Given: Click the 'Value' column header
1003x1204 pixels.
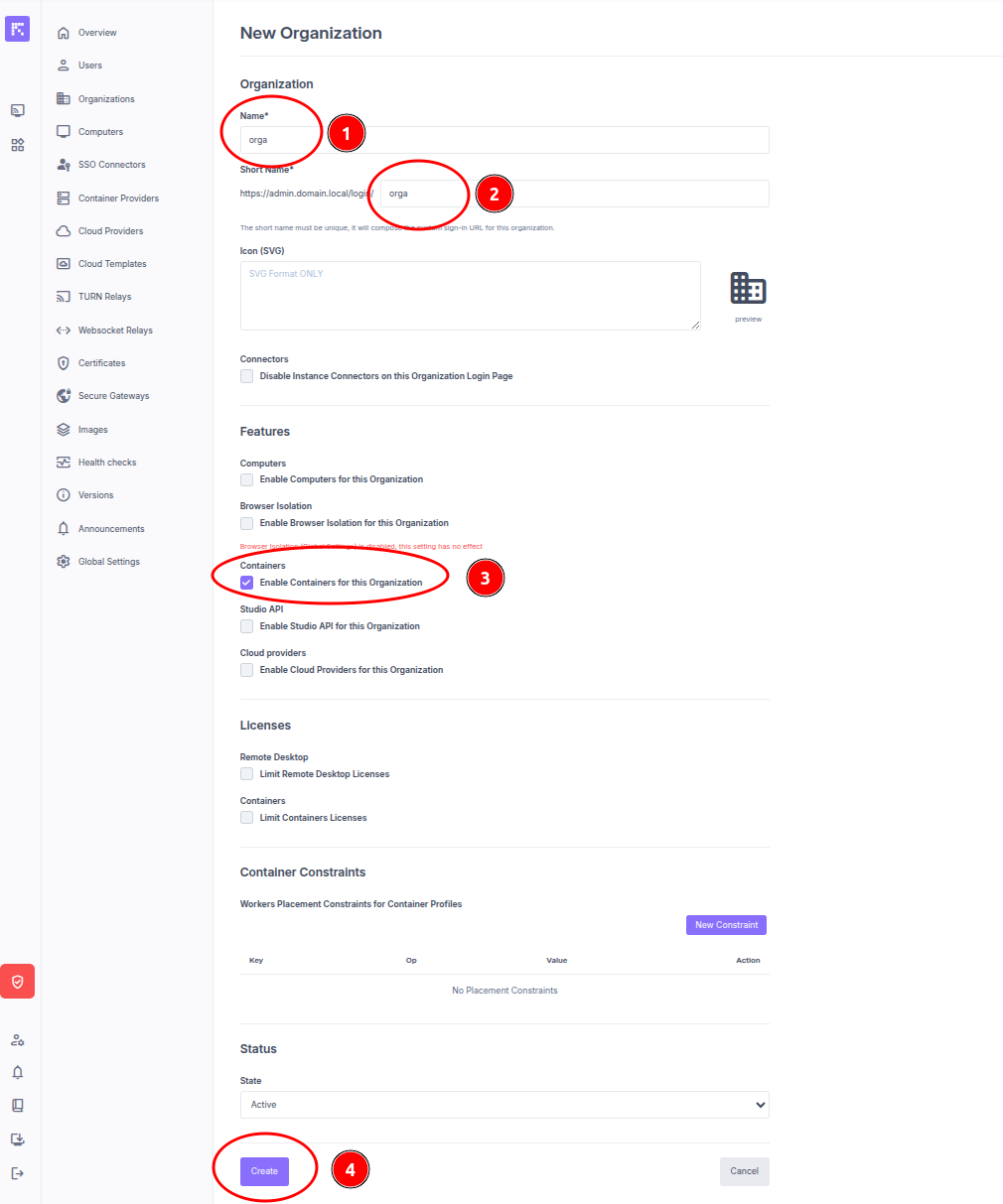Looking at the screenshot, I should pyautogui.click(x=556, y=961).
